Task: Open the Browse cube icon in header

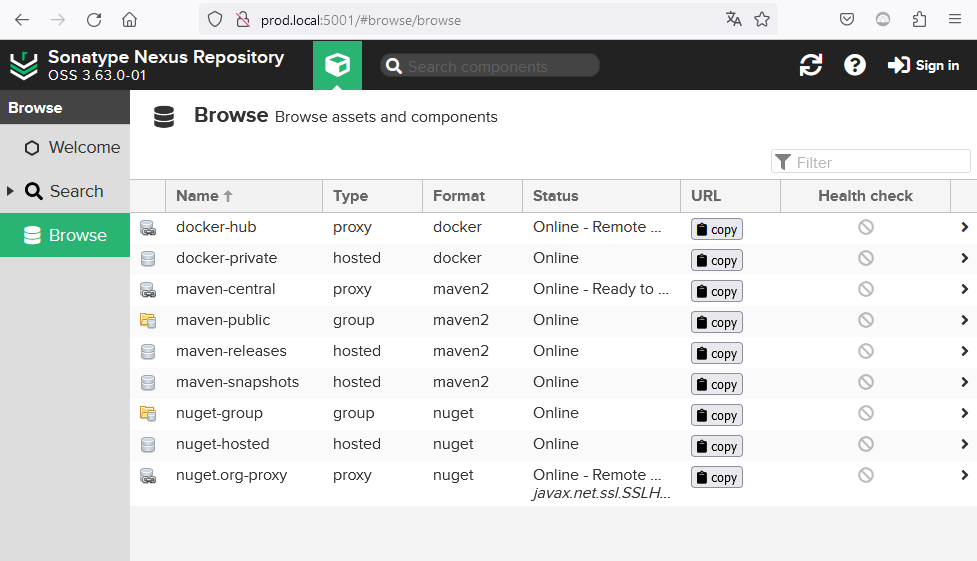Action: (337, 65)
